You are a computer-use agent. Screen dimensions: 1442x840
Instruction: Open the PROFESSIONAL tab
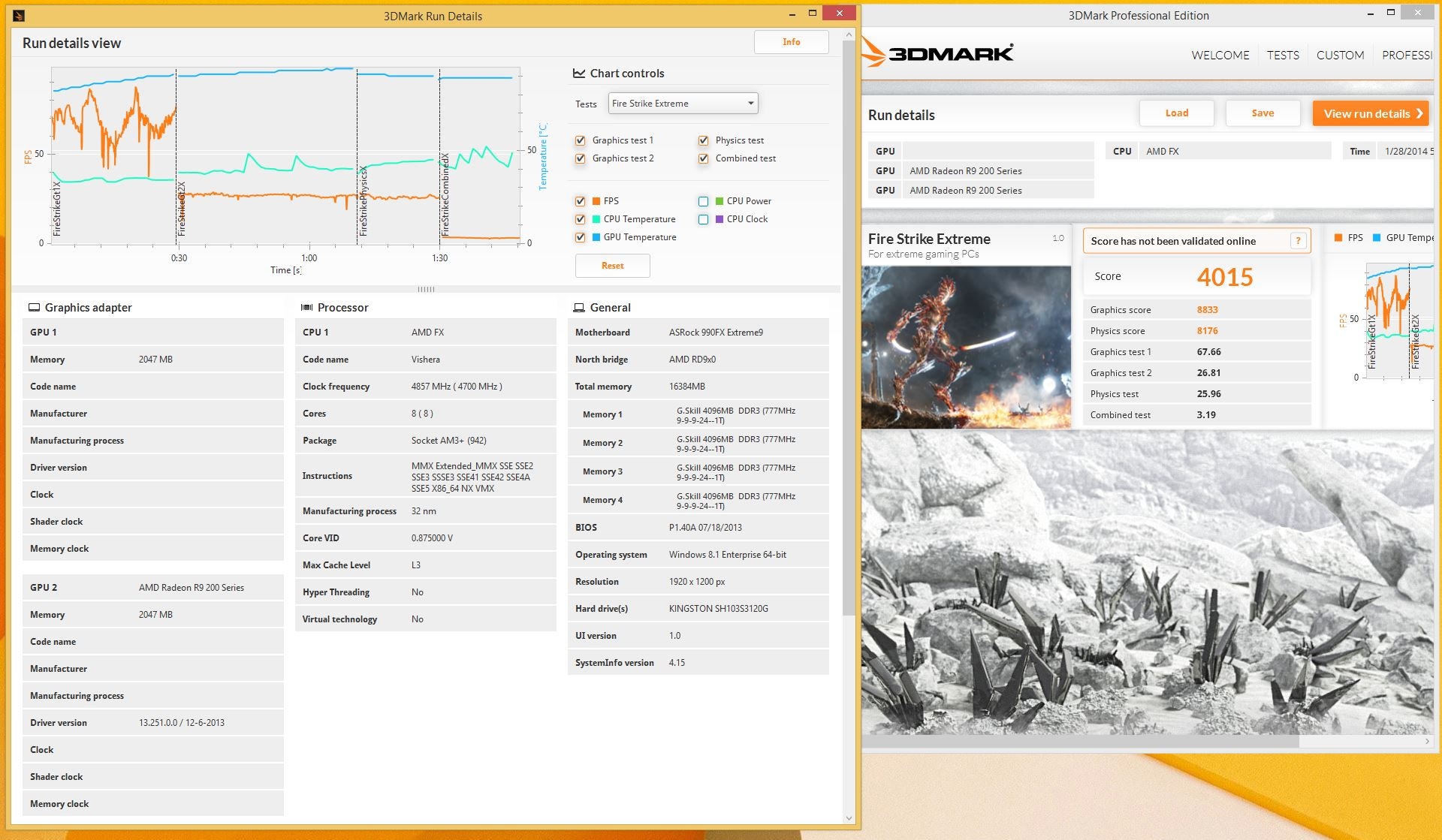(x=1407, y=55)
